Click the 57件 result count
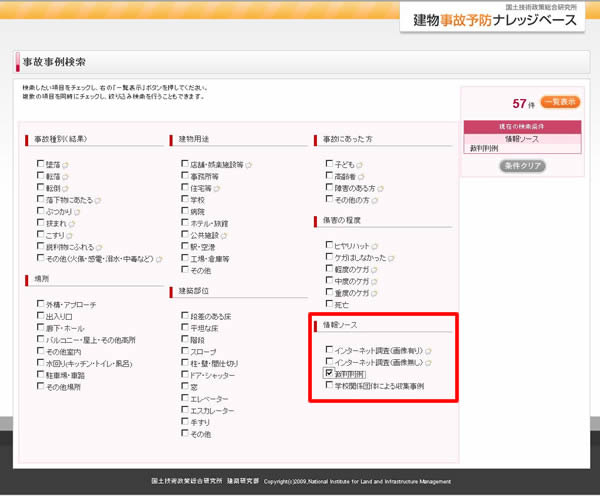 523,103
